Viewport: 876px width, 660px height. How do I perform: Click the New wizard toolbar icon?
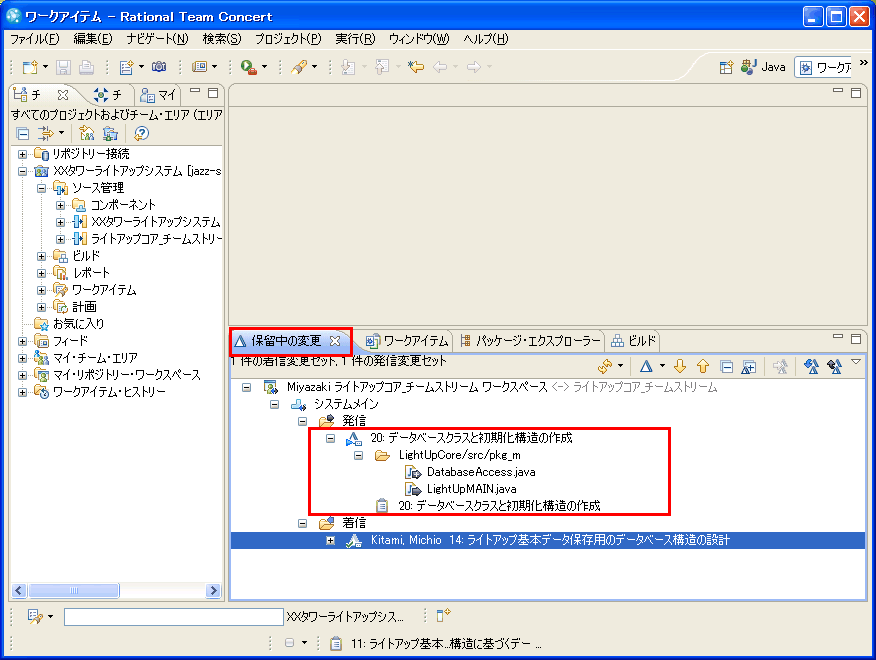click(x=30, y=67)
